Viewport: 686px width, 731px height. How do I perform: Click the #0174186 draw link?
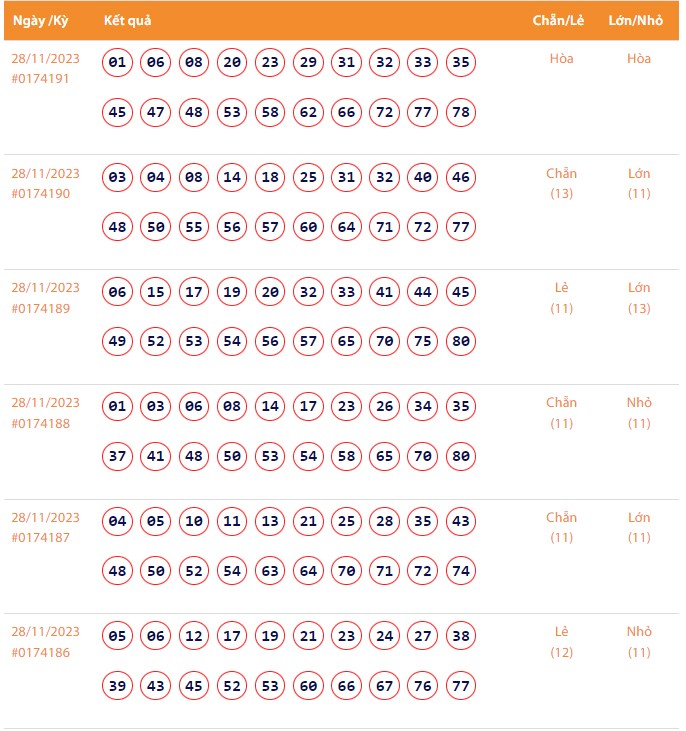tap(41, 652)
